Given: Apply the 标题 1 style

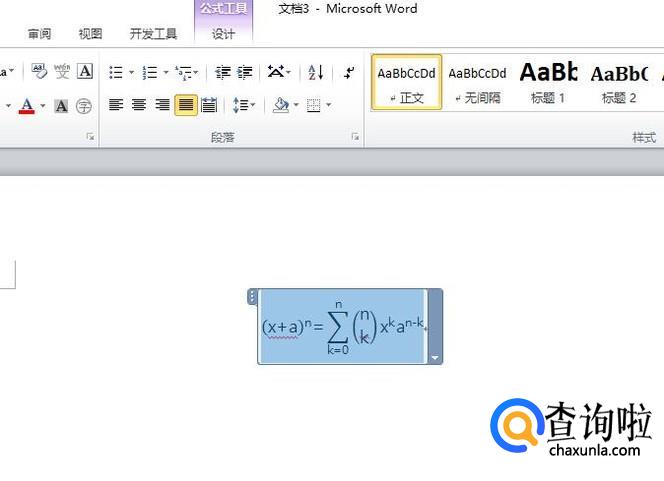Looking at the screenshot, I should (x=548, y=82).
